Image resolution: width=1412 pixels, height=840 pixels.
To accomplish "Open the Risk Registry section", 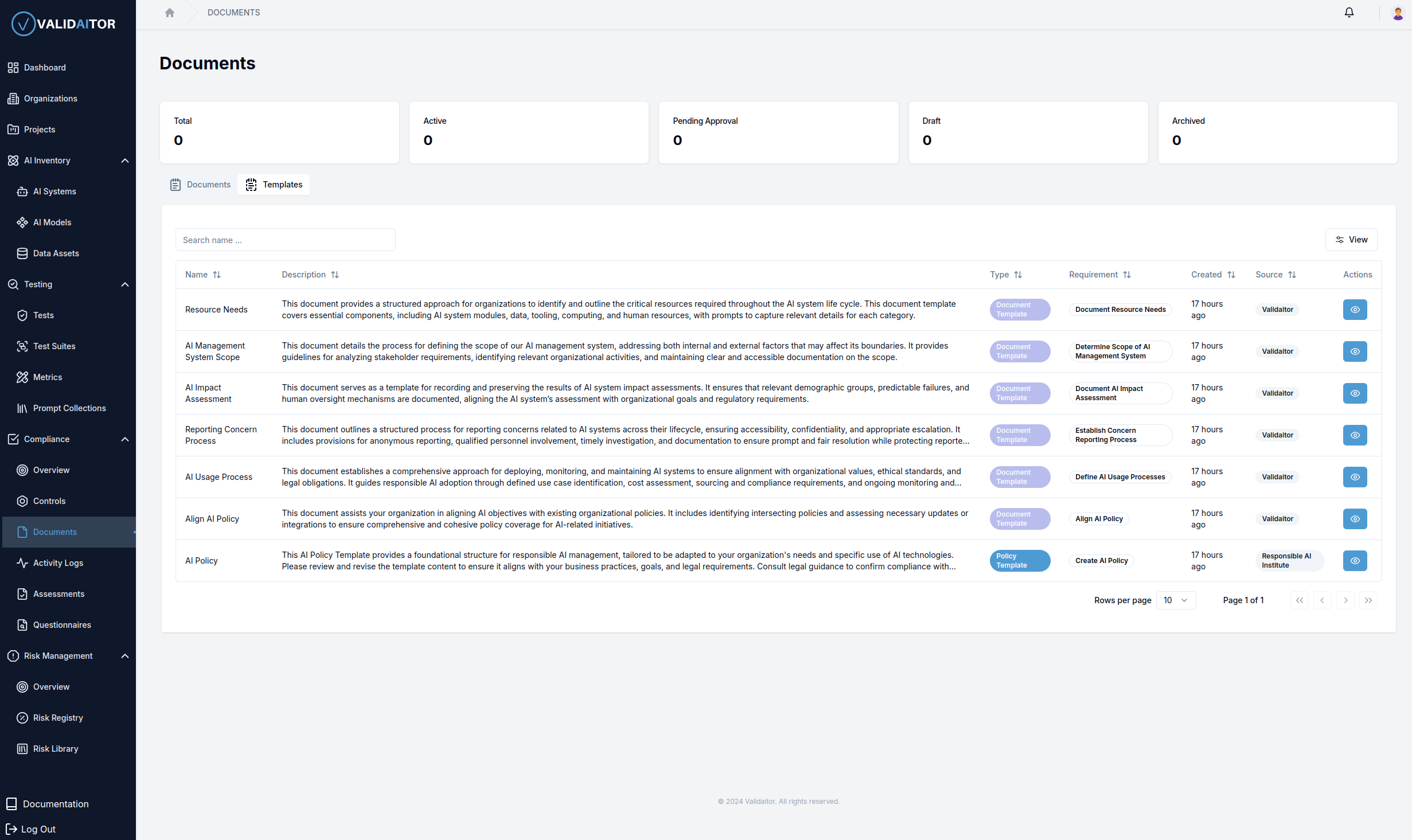I will coord(57,717).
